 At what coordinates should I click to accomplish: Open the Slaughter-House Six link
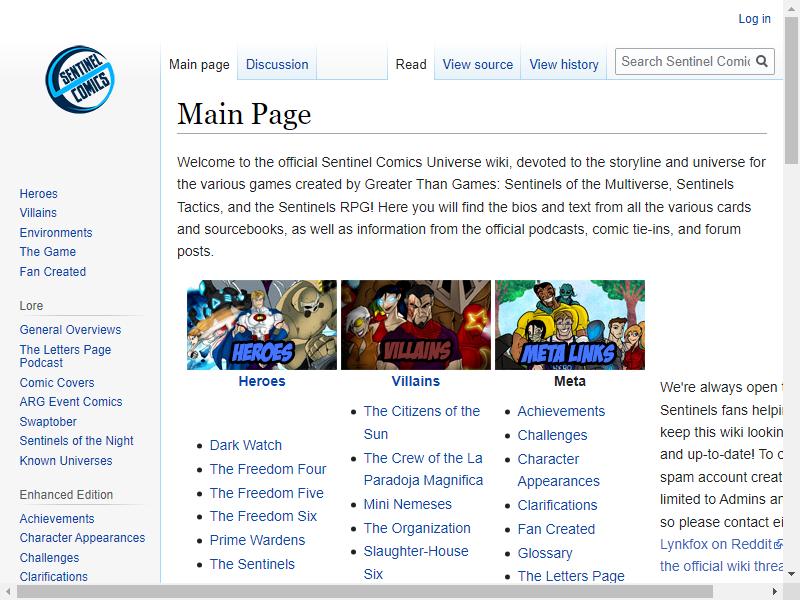(x=416, y=562)
